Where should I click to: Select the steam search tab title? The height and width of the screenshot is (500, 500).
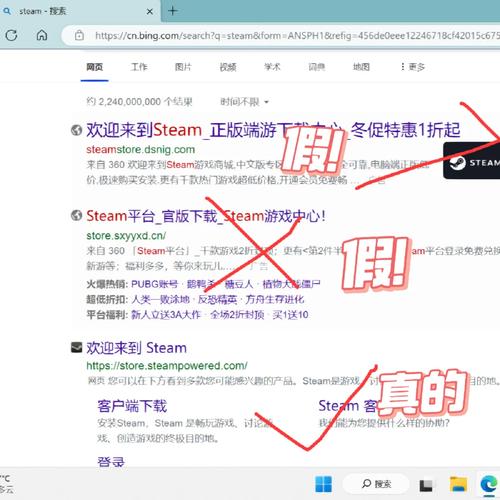coord(42,11)
